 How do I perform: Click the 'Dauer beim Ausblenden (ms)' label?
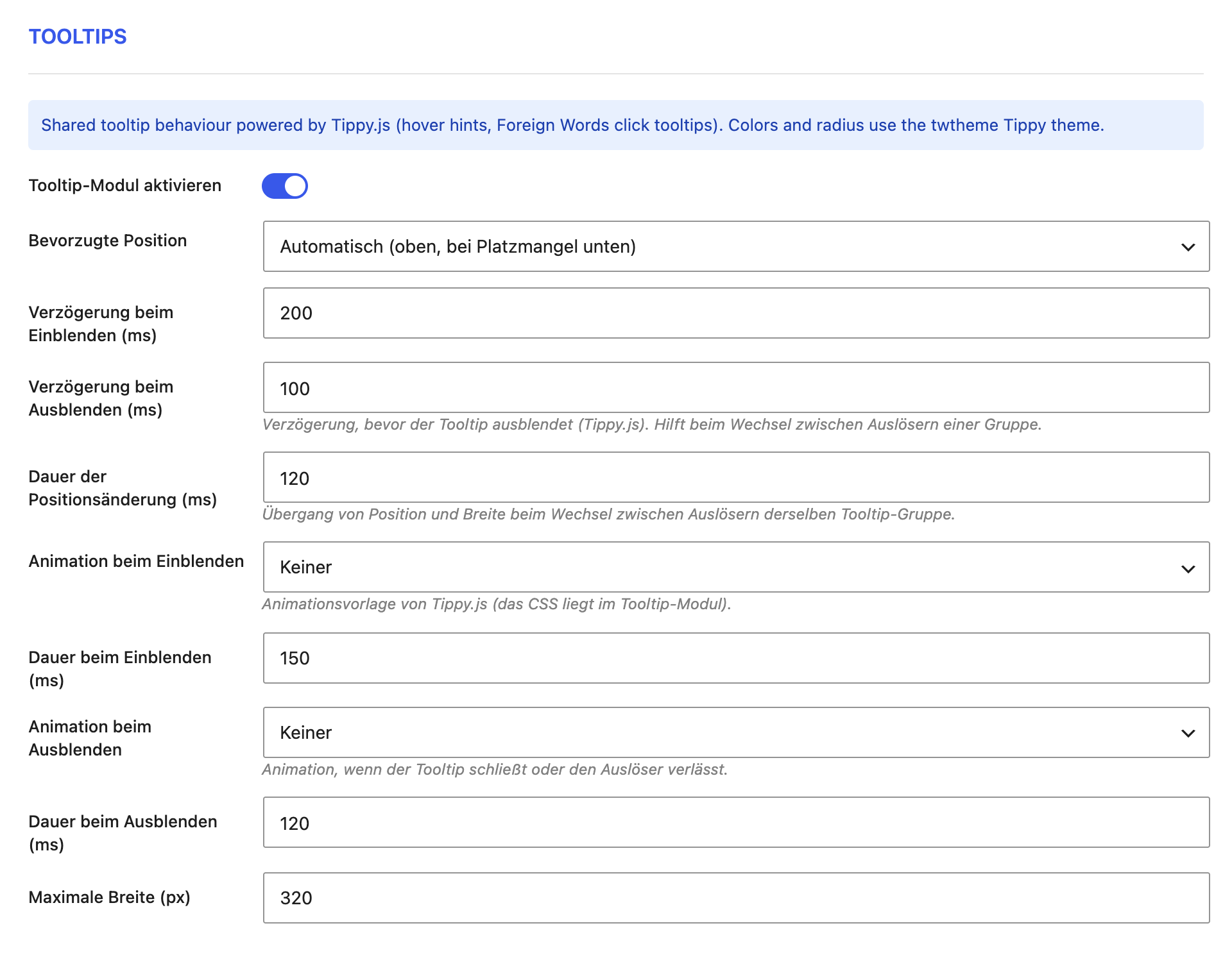point(123,833)
